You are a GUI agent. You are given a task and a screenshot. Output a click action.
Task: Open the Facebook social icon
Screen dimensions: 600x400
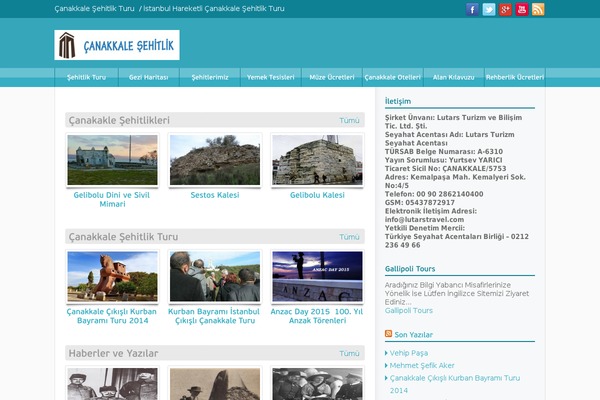472,9
